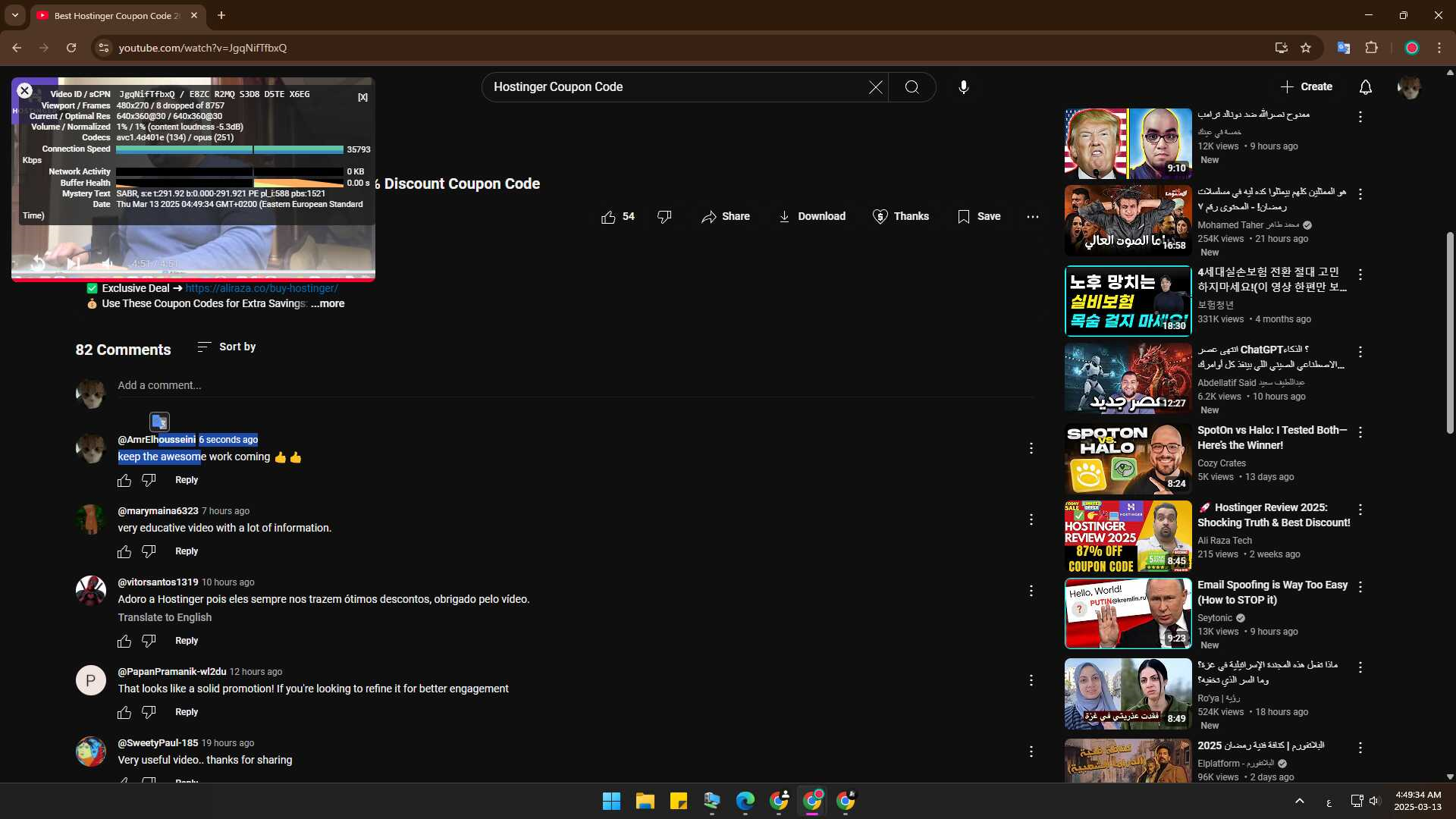Translate @vitorsantos1319's comment to English
Screen dimensions: 1456x819
tap(165, 617)
